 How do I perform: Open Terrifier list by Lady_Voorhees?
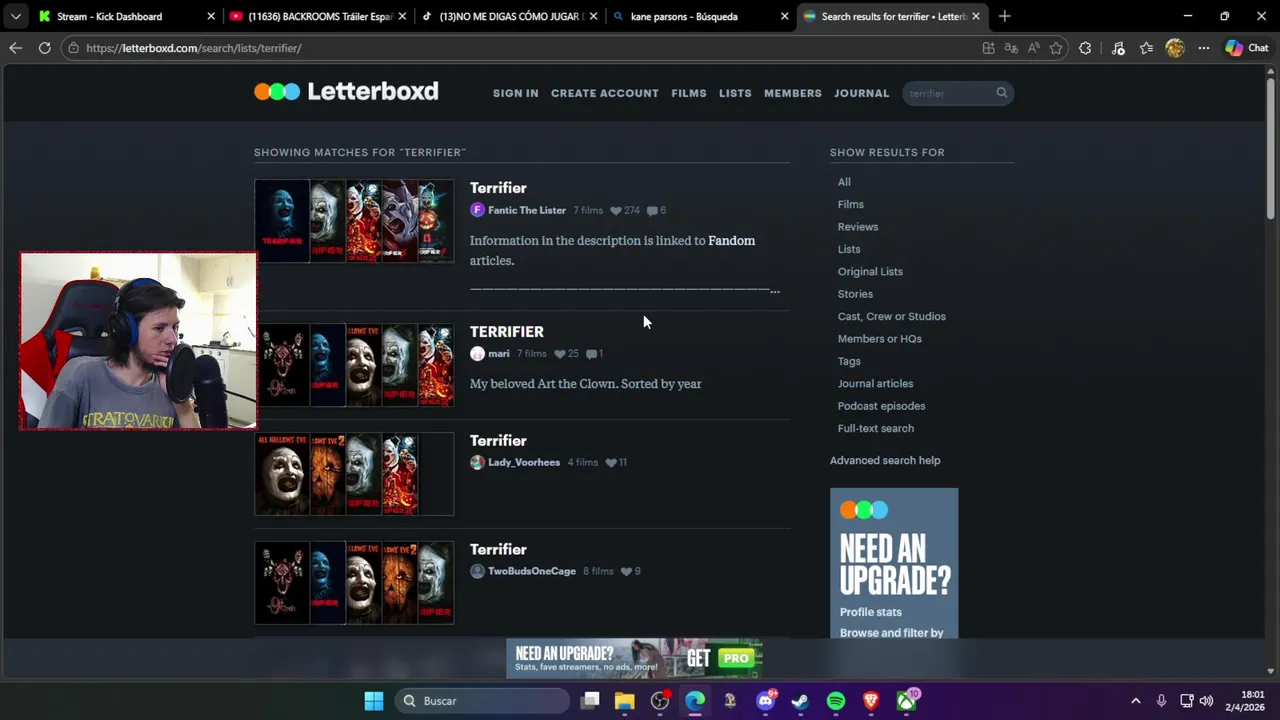click(x=498, y=441)
